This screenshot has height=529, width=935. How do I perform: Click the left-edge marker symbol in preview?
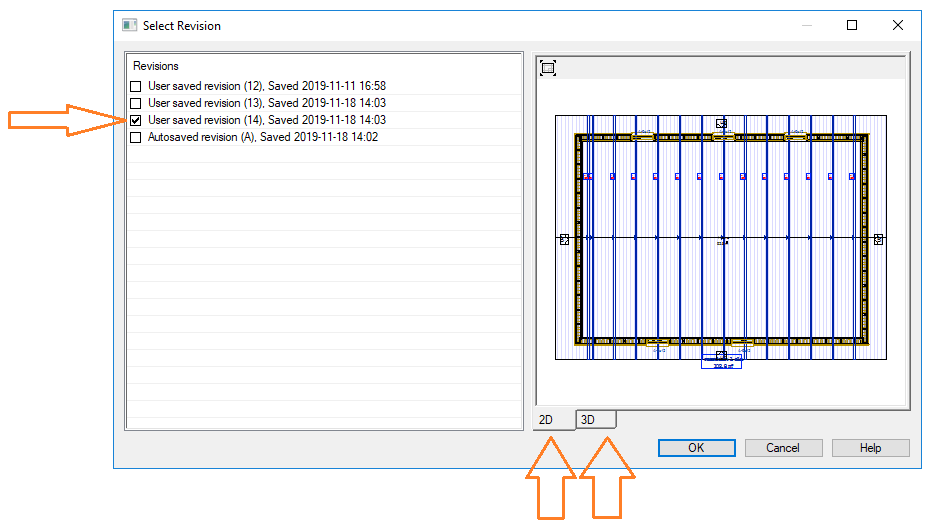[x=564, y=240]
